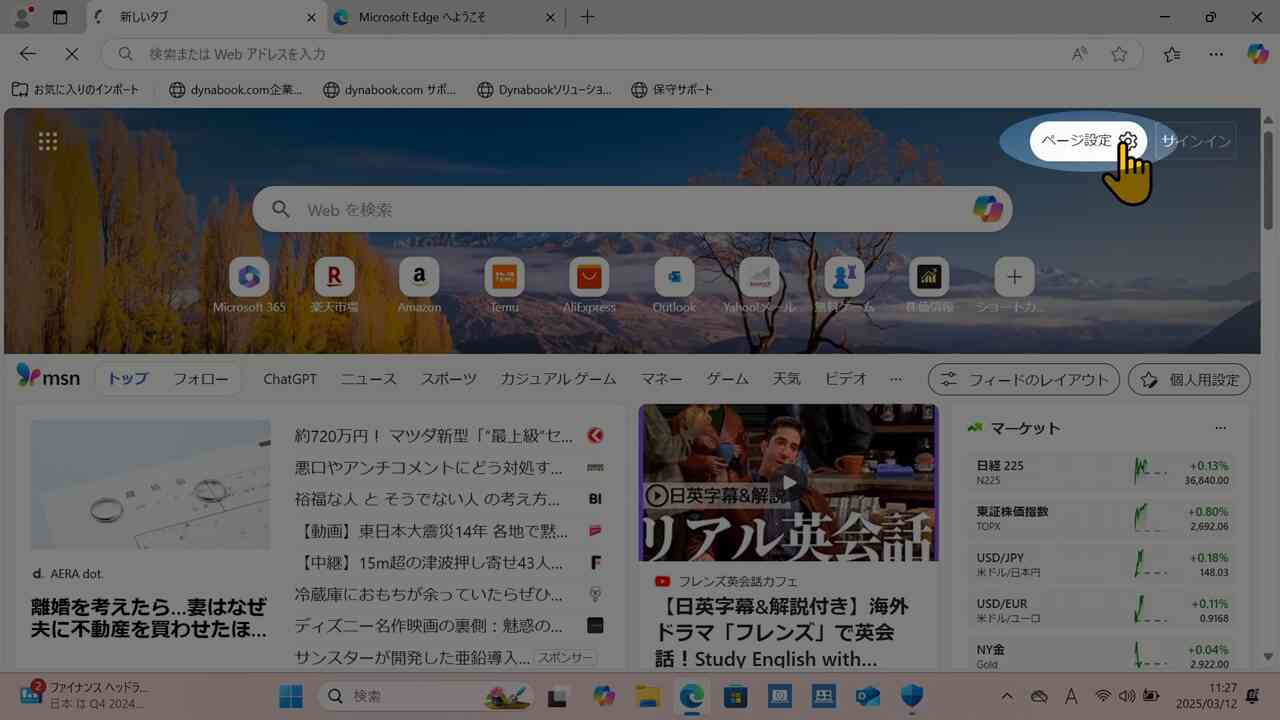Image resolution: width=1280 pixels, height=720 pixels.
Task: Open the Temu shortcut icon
Action: click(x=504, y=277)
